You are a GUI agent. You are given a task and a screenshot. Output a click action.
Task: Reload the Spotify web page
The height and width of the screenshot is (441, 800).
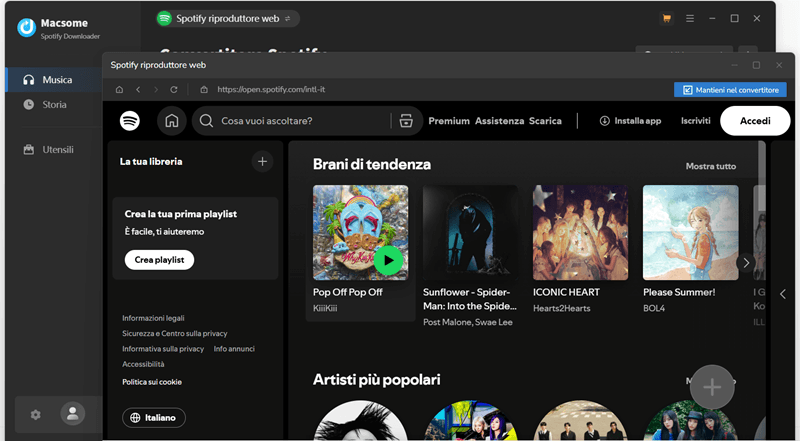click(173, 89)
